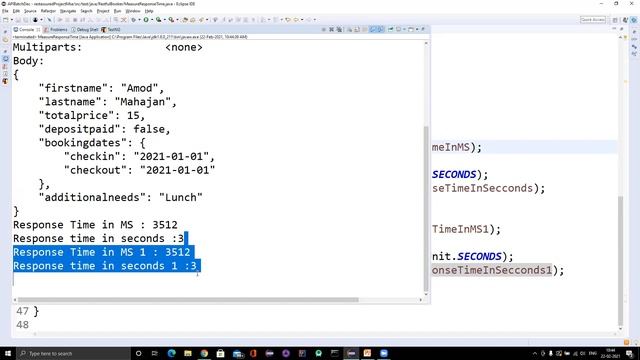The image size is (640, 360).
Task: Open the Edit menu
Action: click(16, 11)
